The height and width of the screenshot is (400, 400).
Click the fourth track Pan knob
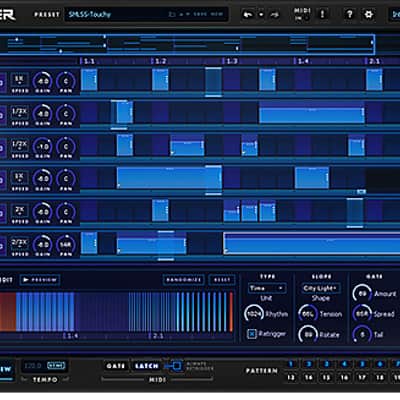[x=66, y=179]
